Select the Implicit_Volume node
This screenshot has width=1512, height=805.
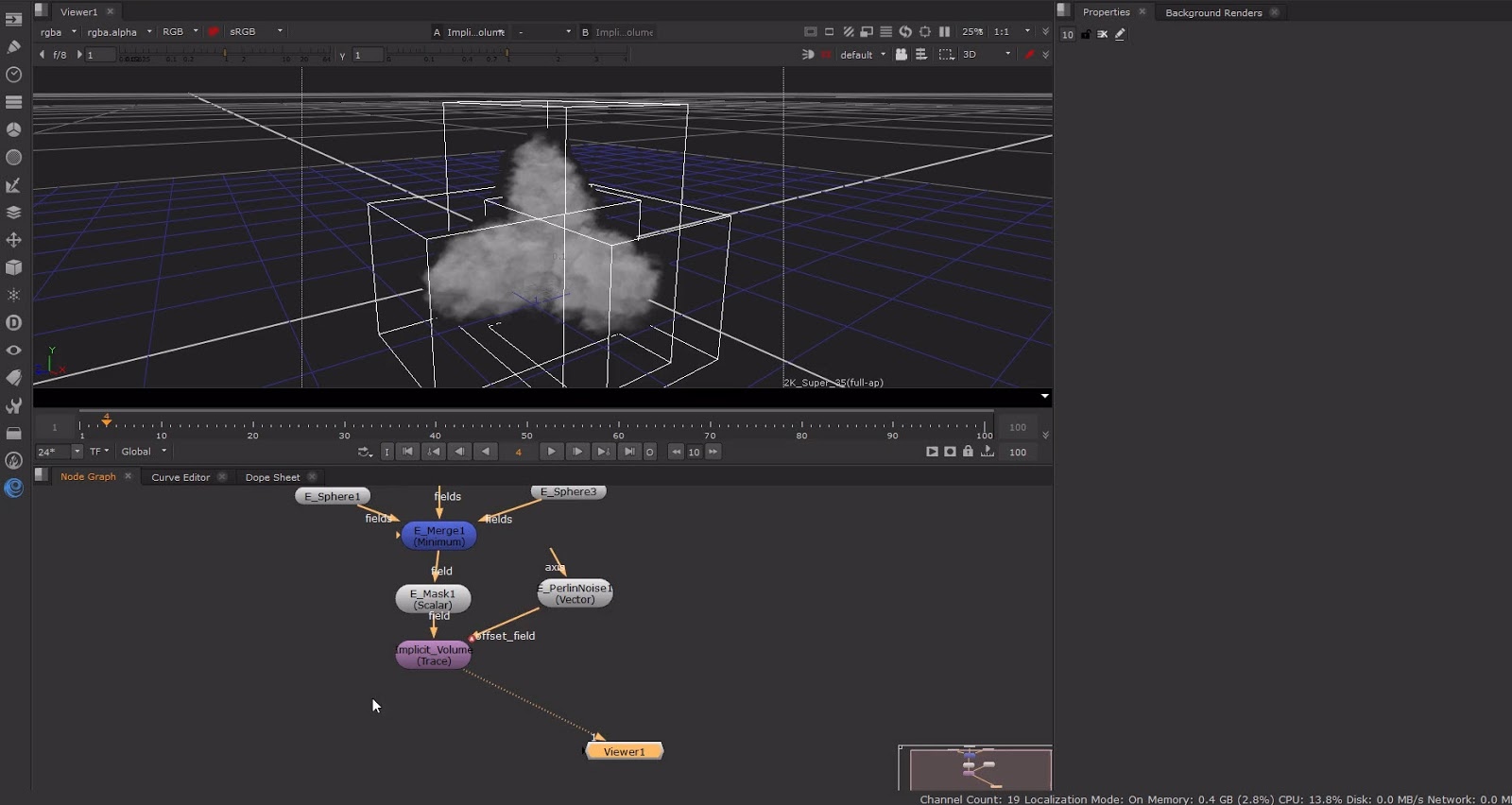click(x=434, y=656)
